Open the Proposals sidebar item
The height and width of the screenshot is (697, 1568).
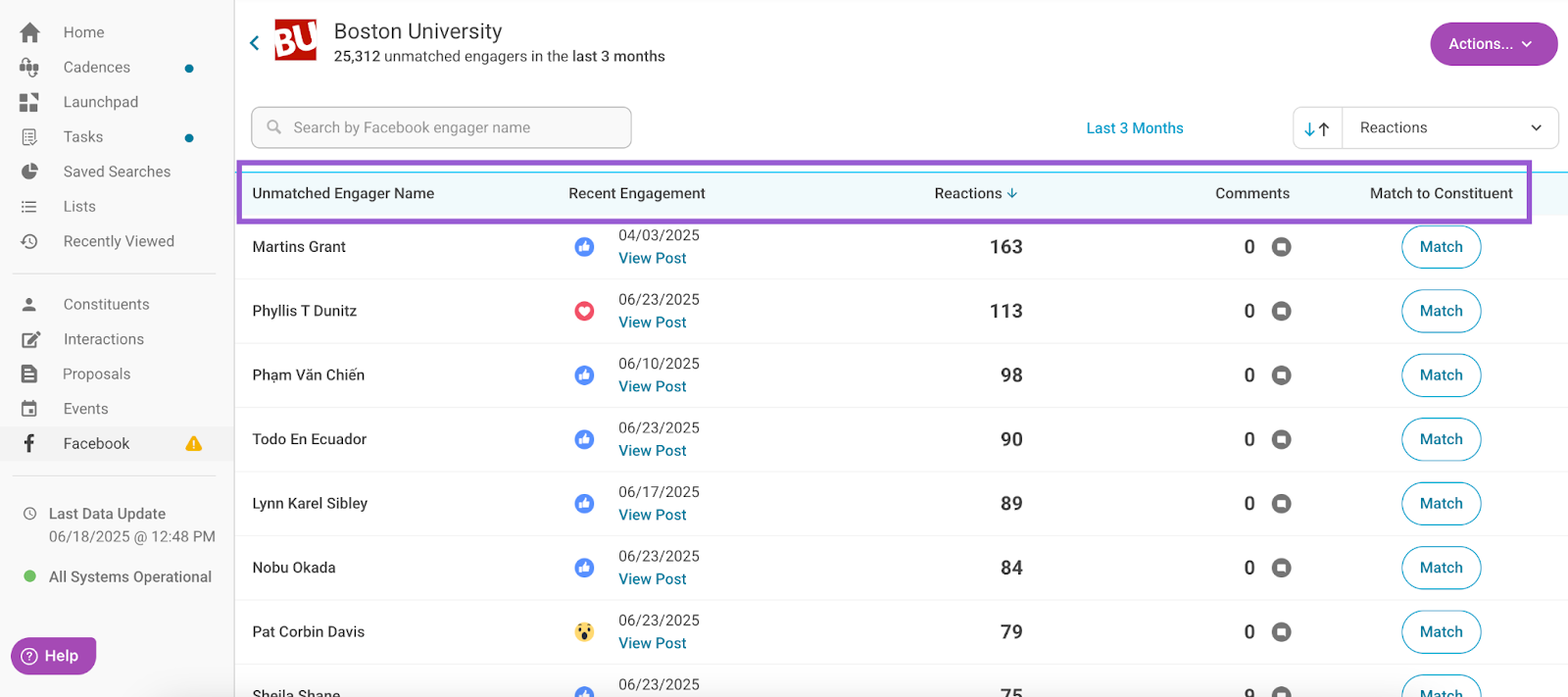click(97, 374)
